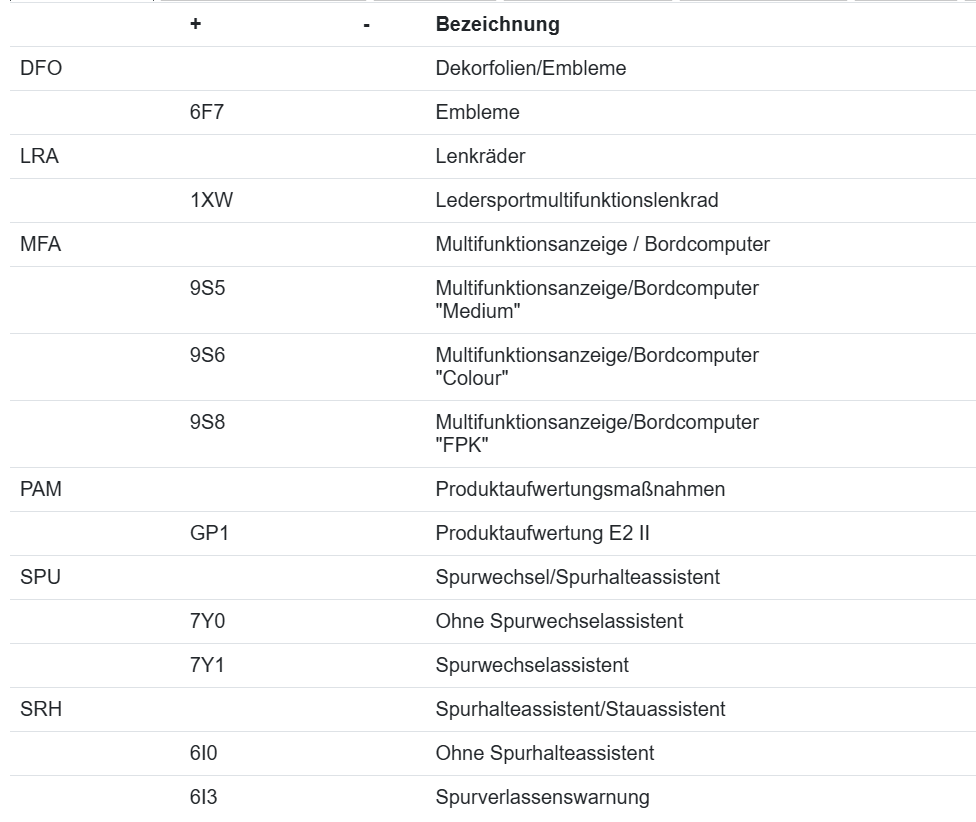Click option code 7Y0
Image resolution: width=976 pixels, height=822 pixels.
(x=207, y=621)
